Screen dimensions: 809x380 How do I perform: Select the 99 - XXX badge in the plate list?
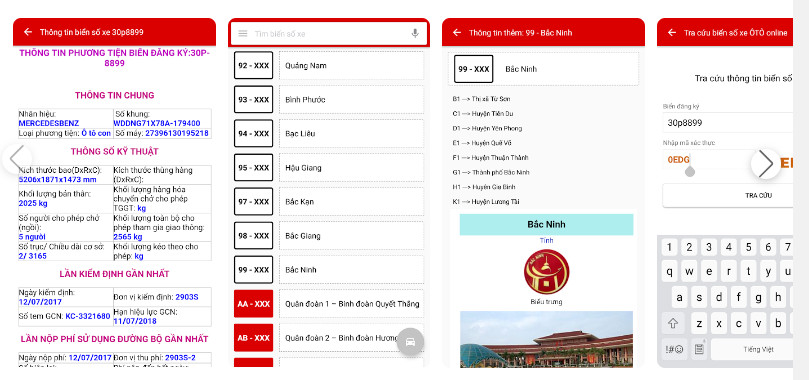coord(253,270)
